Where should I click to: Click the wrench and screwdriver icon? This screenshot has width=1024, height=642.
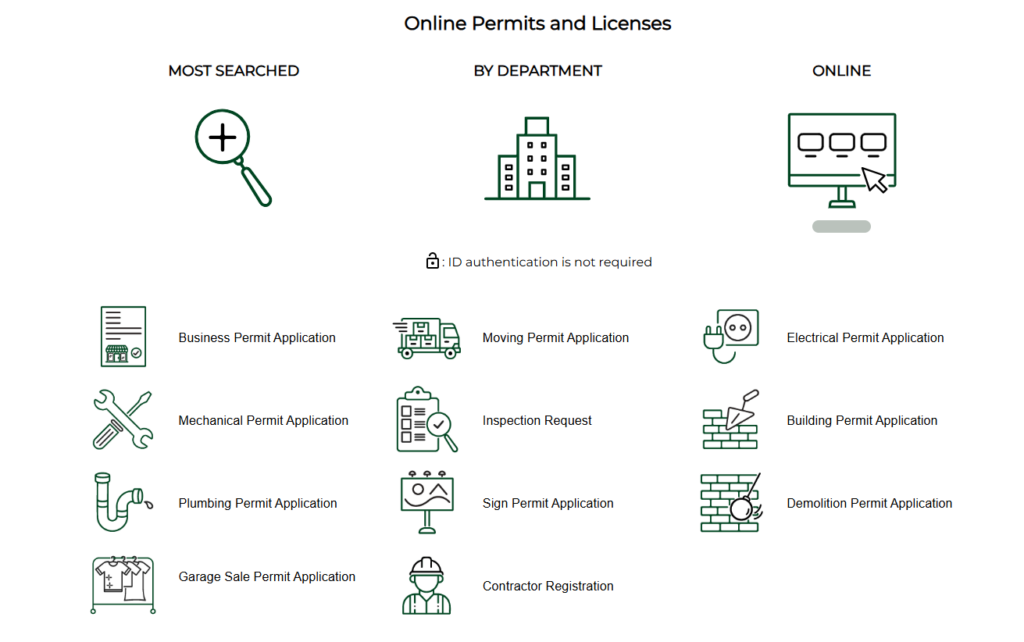click(123, 420)
